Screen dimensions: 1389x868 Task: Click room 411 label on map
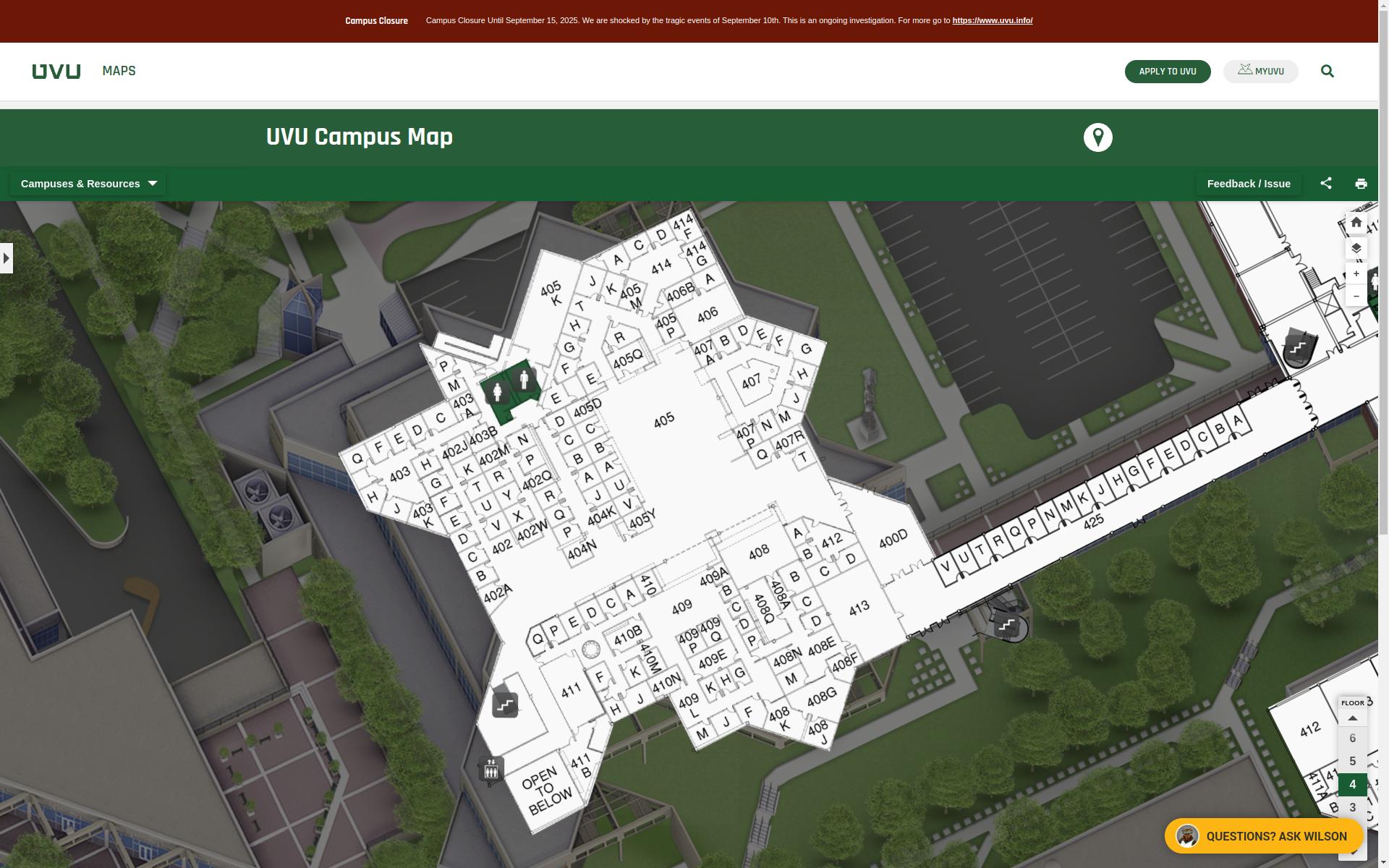pyautogui.click(x=571, y=690)
